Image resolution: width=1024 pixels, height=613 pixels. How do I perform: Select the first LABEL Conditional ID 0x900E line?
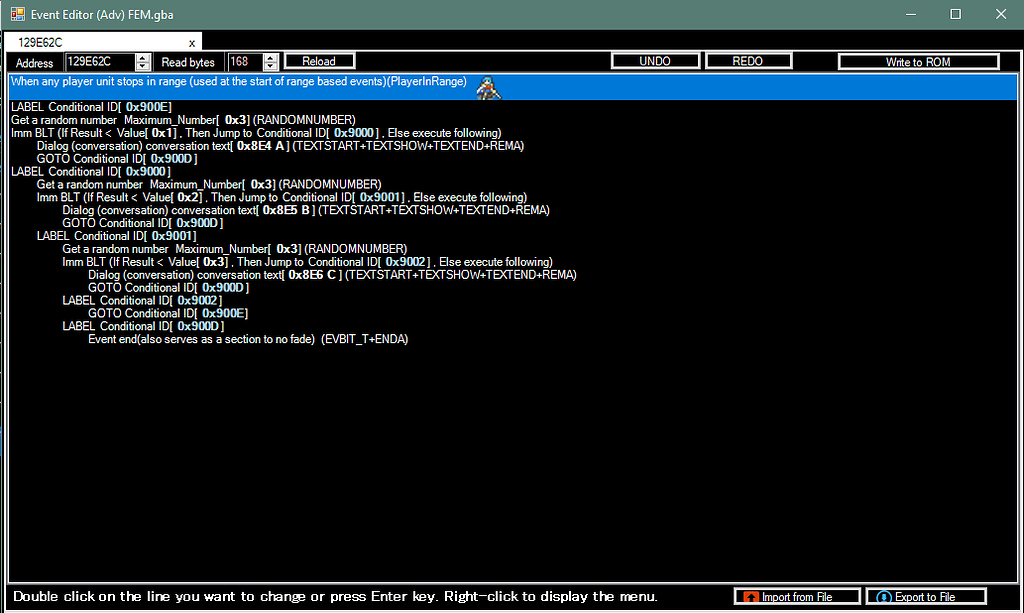tap(90, 106)
